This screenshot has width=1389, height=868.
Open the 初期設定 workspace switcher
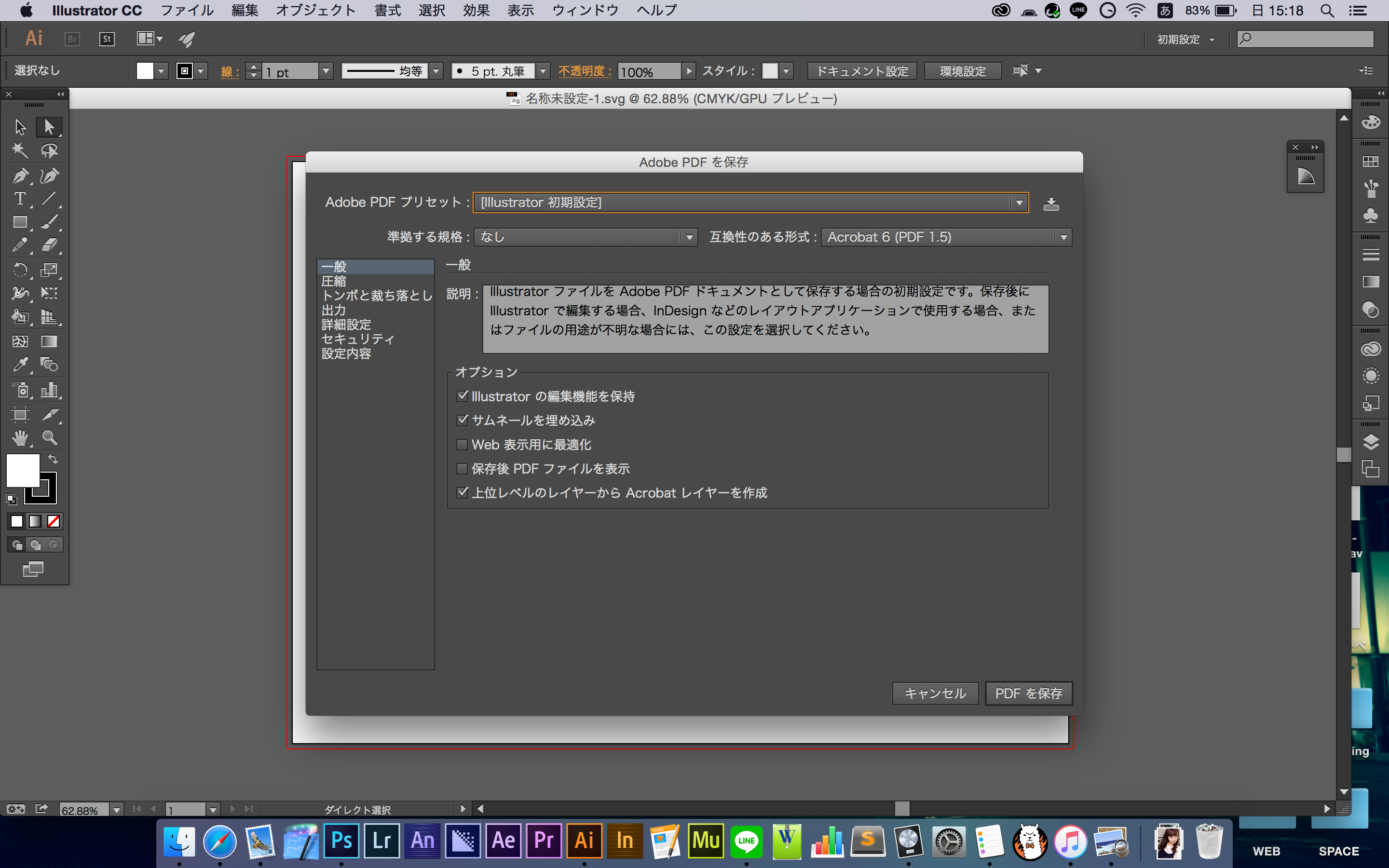(x=1185, y=39)
